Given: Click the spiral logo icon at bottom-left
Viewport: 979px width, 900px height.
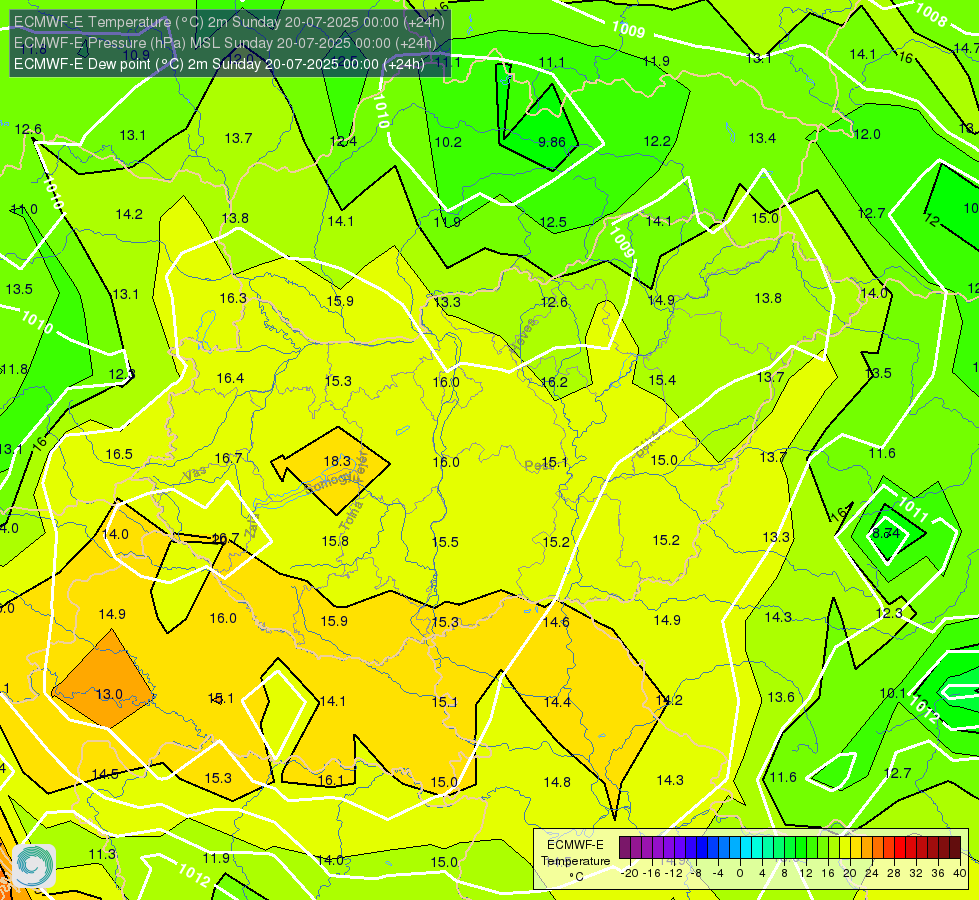Looking at the screenshot, I should coord(34,865).
